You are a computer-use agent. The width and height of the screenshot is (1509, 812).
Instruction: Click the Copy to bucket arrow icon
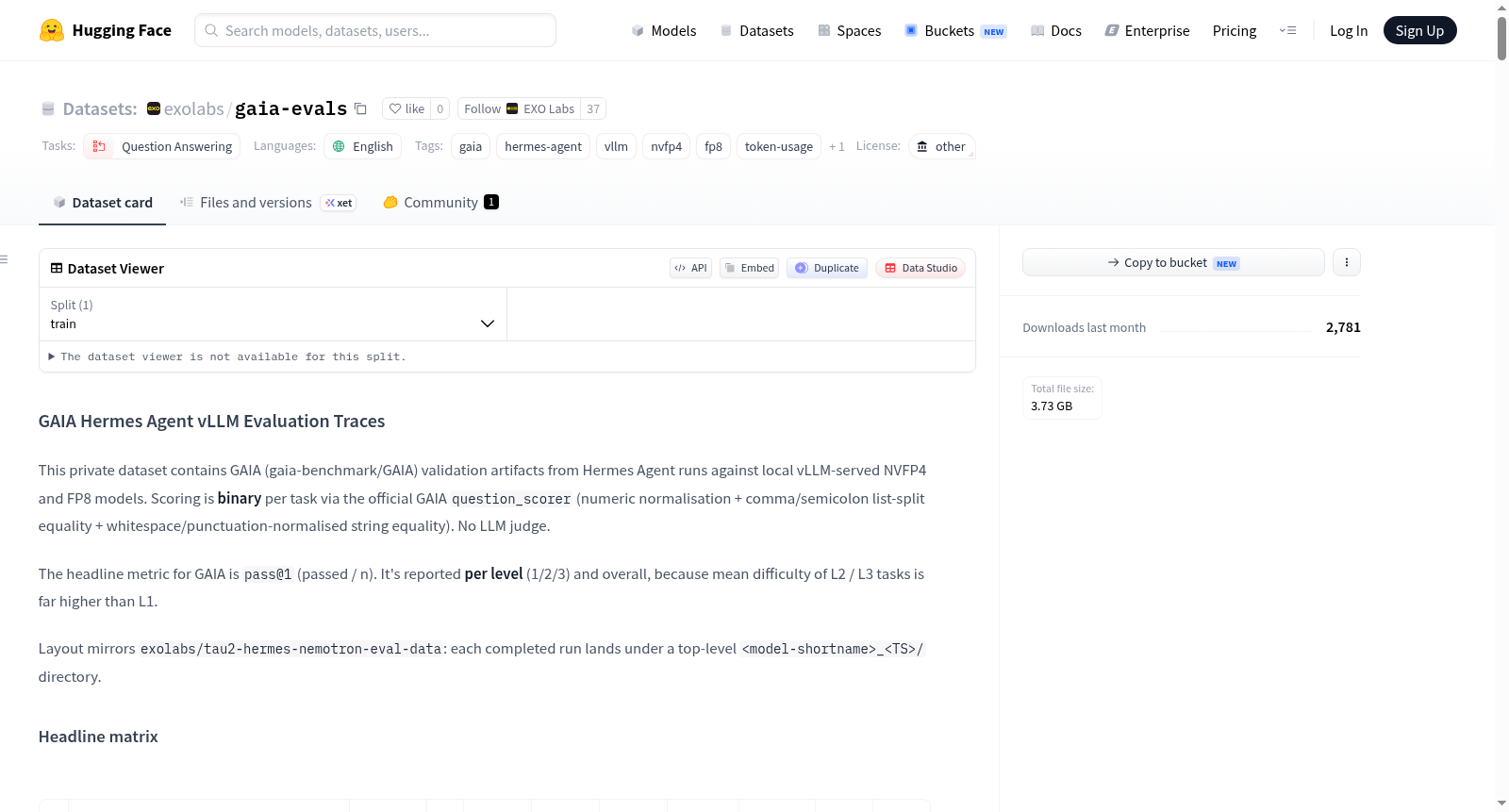pyautogui.click(x=1114, y=262)
